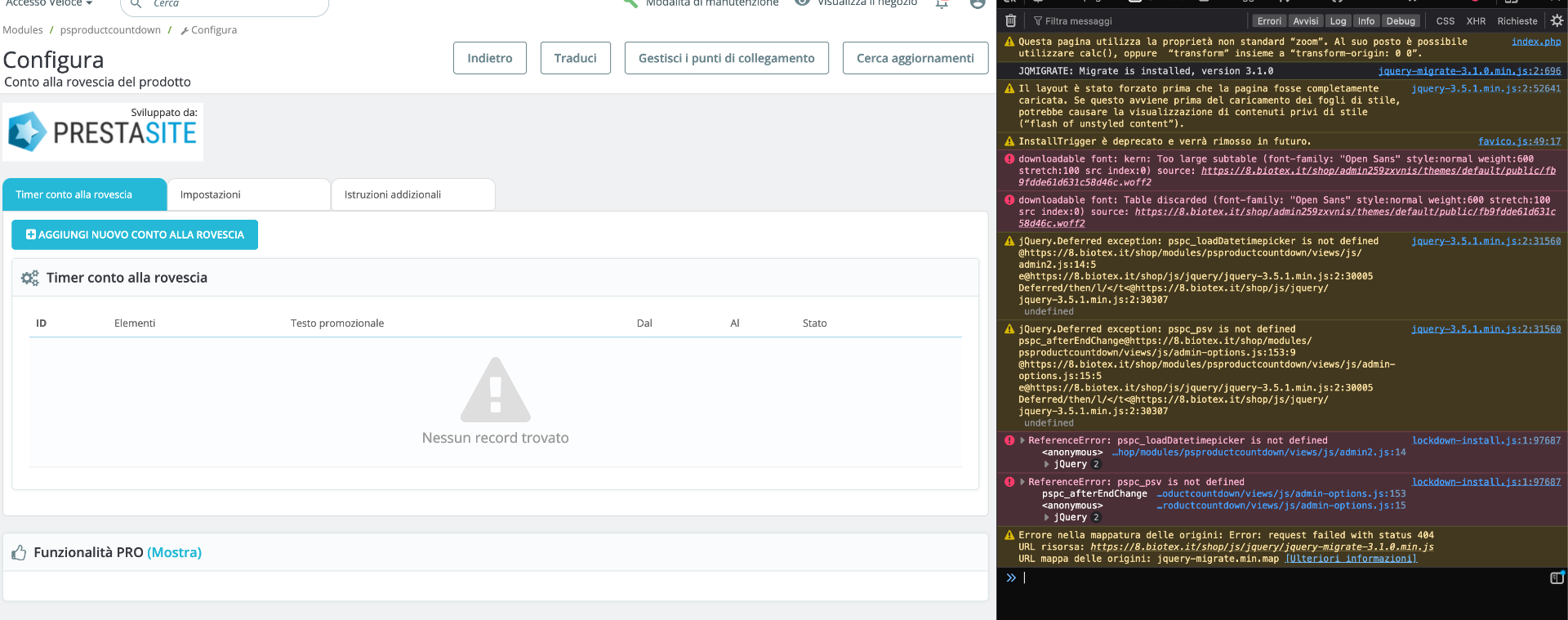Open psproductcountdown breadcrumb link

click(110, 30)
